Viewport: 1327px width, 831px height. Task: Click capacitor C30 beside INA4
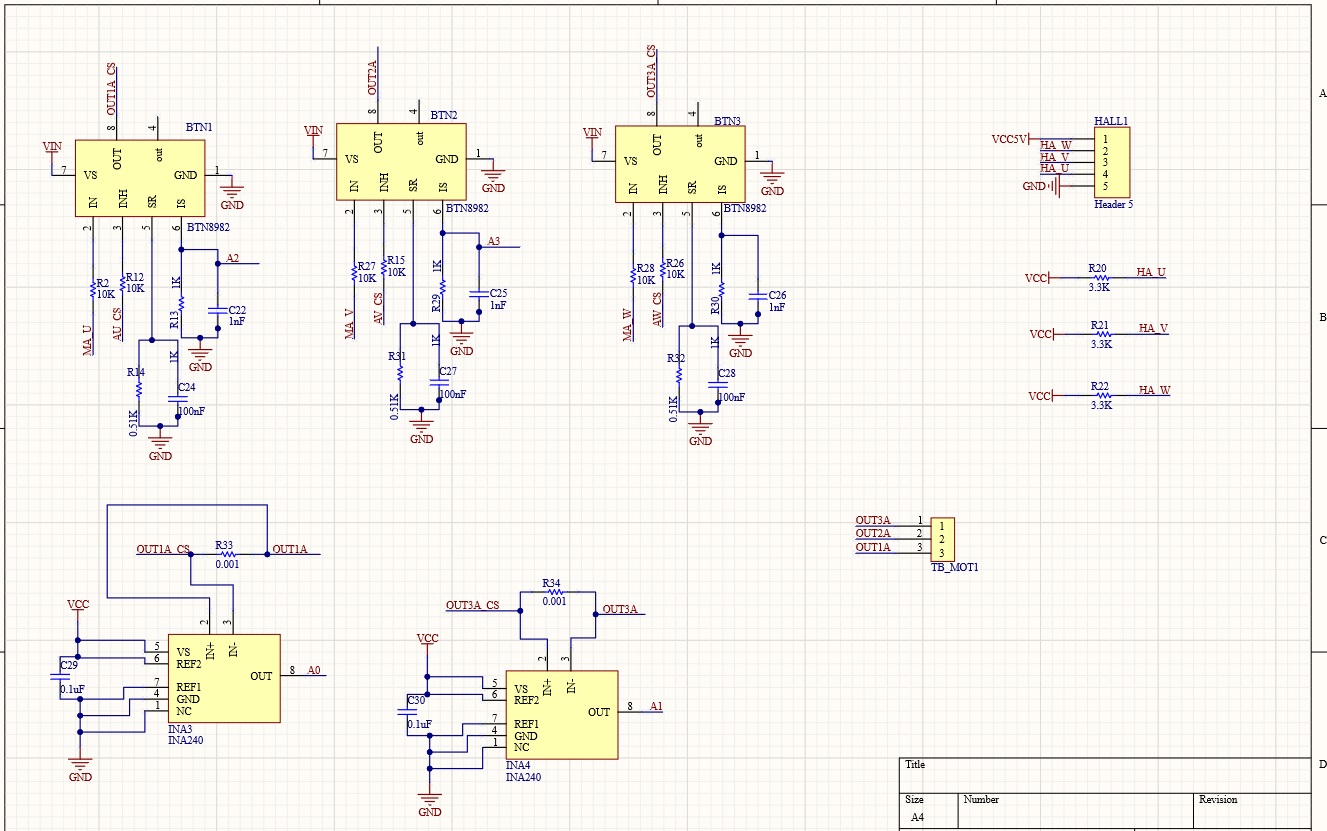point(403,711)
